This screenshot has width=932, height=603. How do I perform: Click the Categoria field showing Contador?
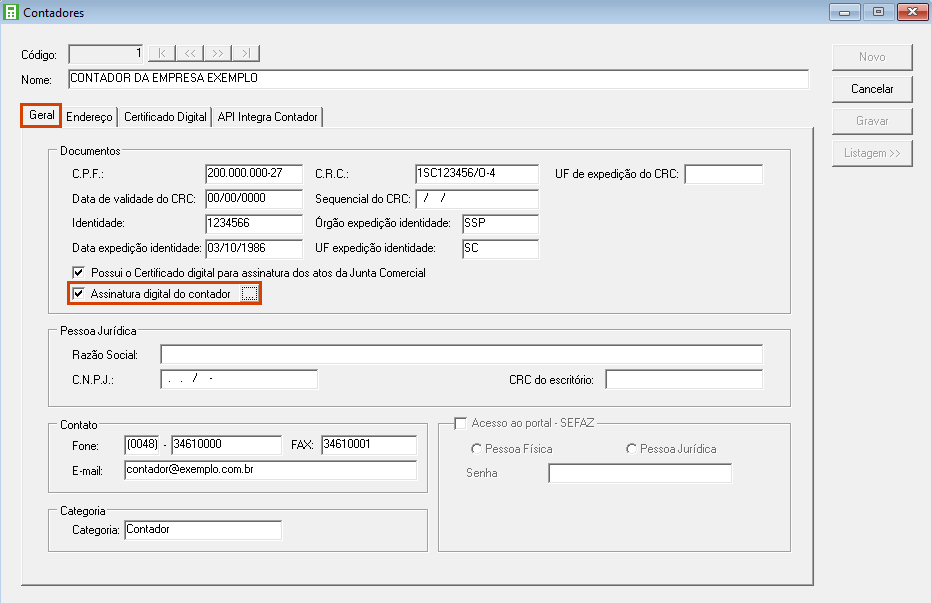(x=203, y=530)
